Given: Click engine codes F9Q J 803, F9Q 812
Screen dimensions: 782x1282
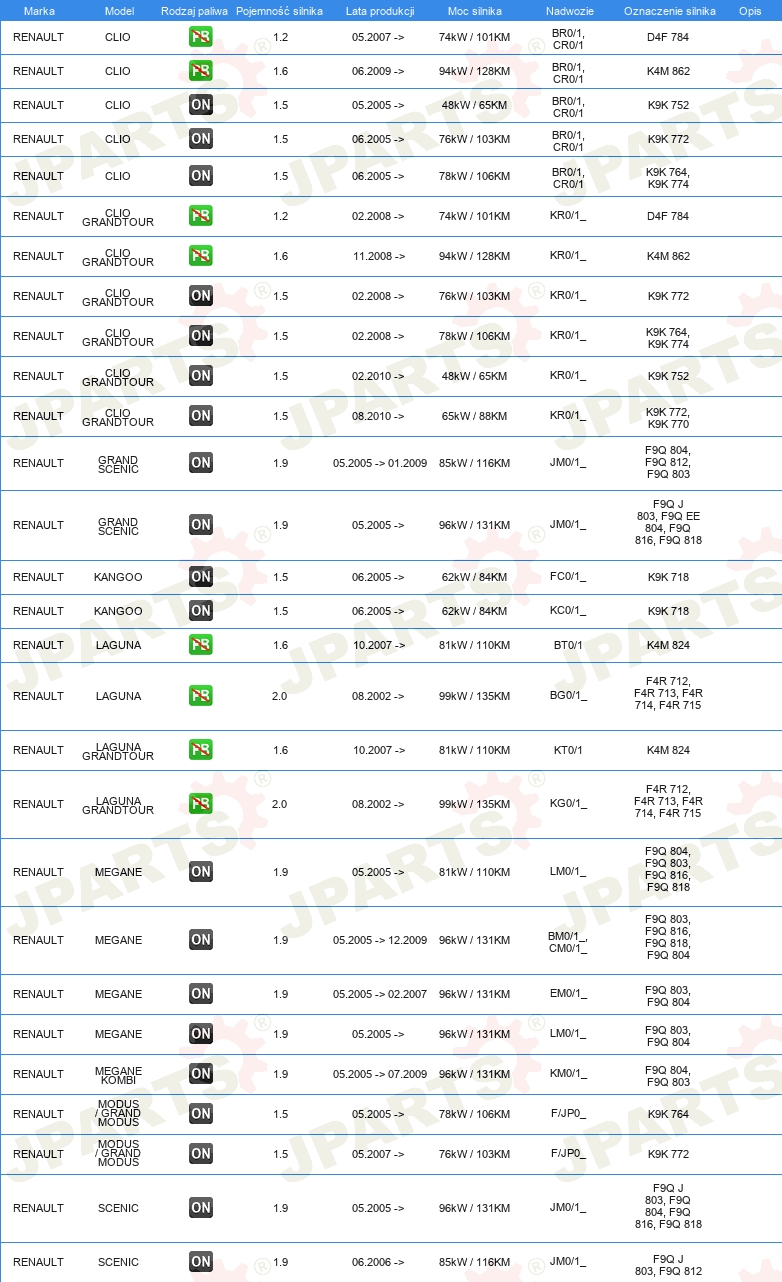Looking at the screenshot, I should point(668,1265).
